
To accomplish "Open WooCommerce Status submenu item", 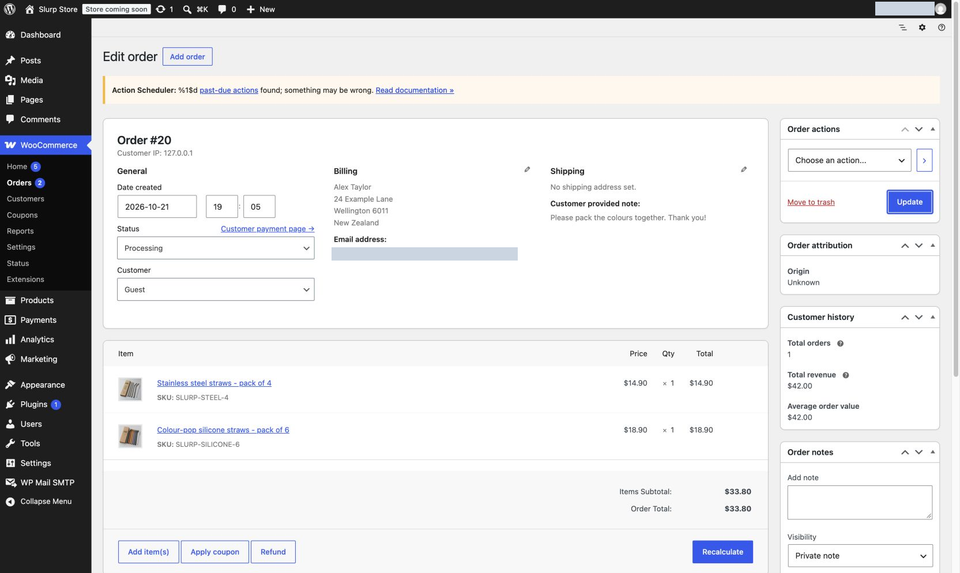I will (x=18, y=263).
